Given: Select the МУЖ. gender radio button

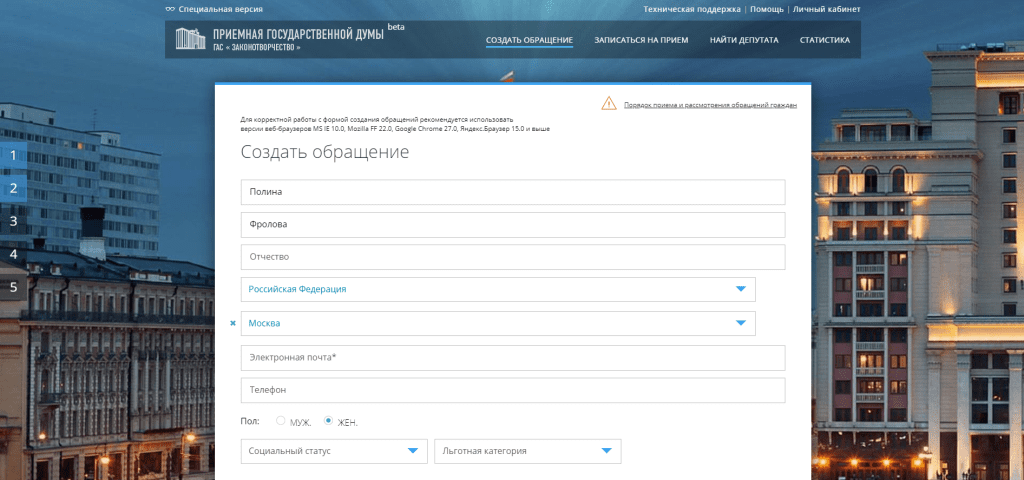Looking at the screenshot, I should [x=280, y=421].
